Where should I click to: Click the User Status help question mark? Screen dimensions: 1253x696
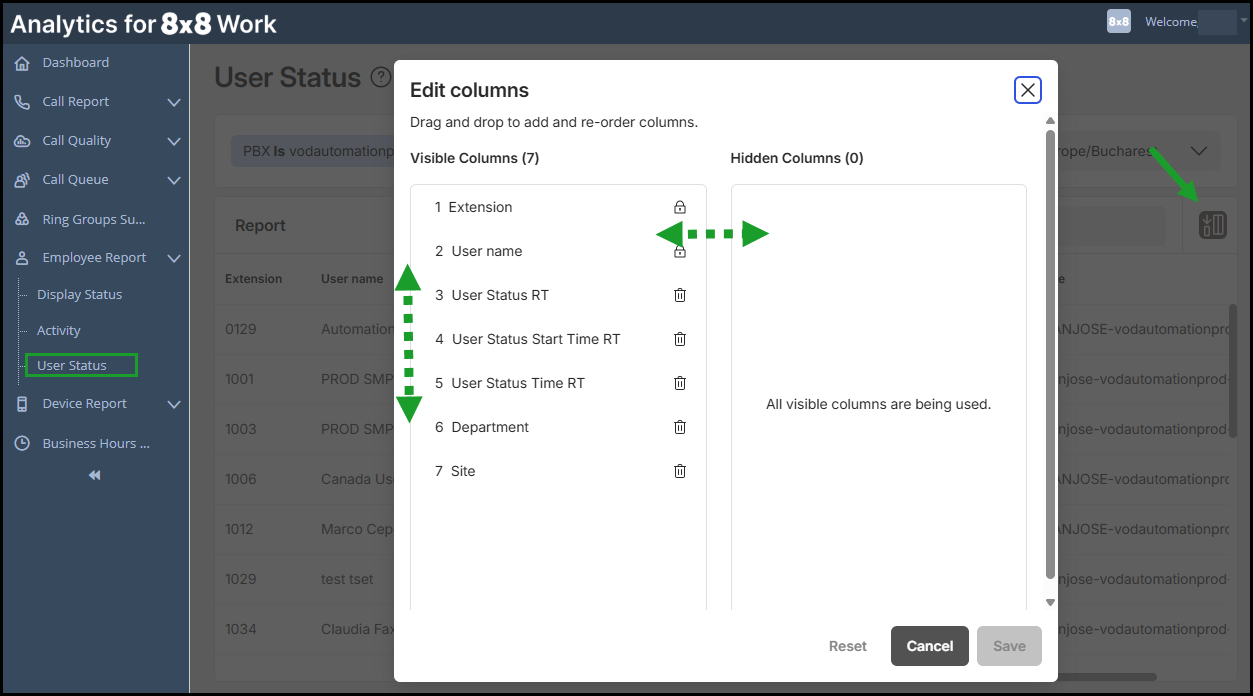coord(380,77)
